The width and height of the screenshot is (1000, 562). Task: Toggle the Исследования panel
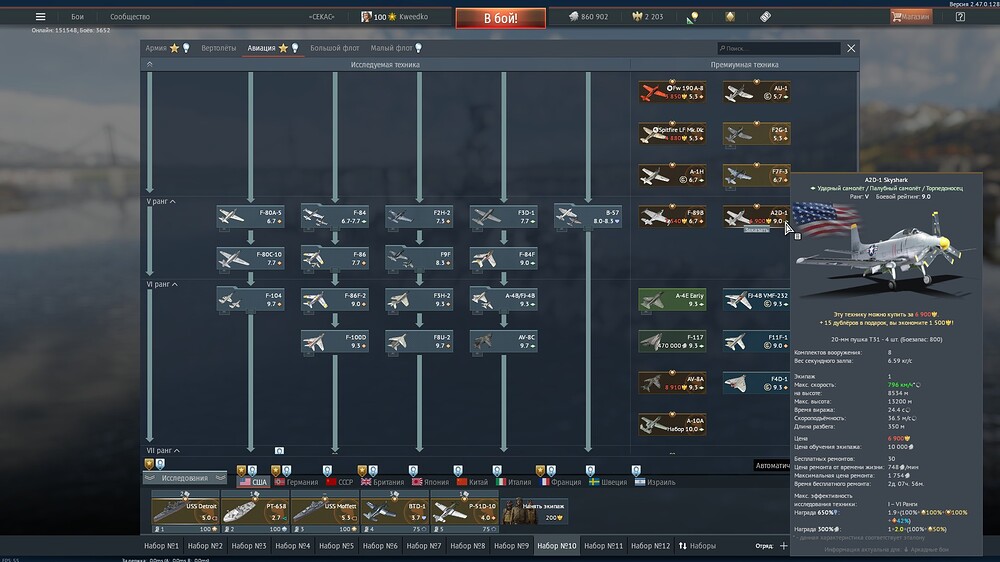184,478
